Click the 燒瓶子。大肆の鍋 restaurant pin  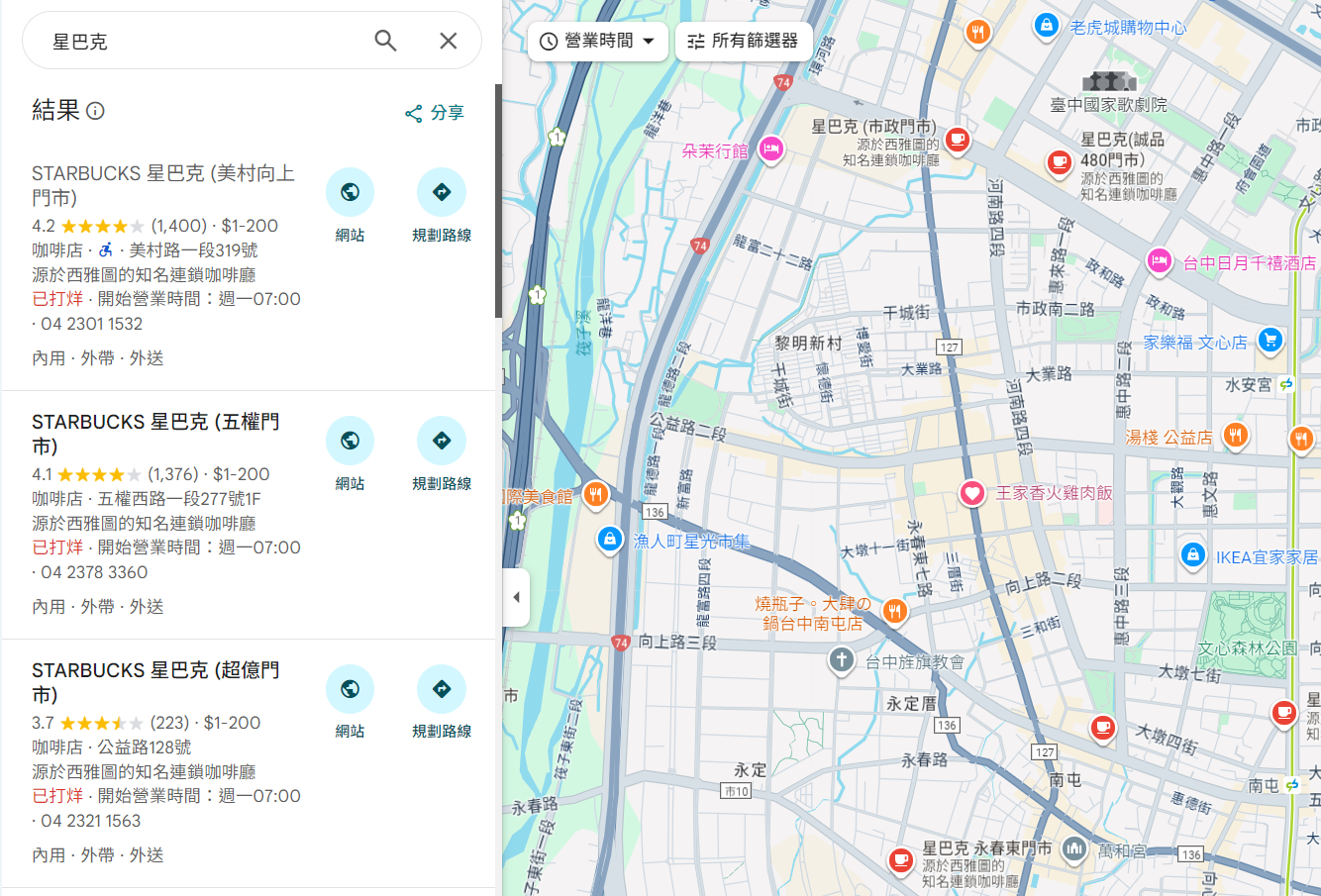coord(894,611)
